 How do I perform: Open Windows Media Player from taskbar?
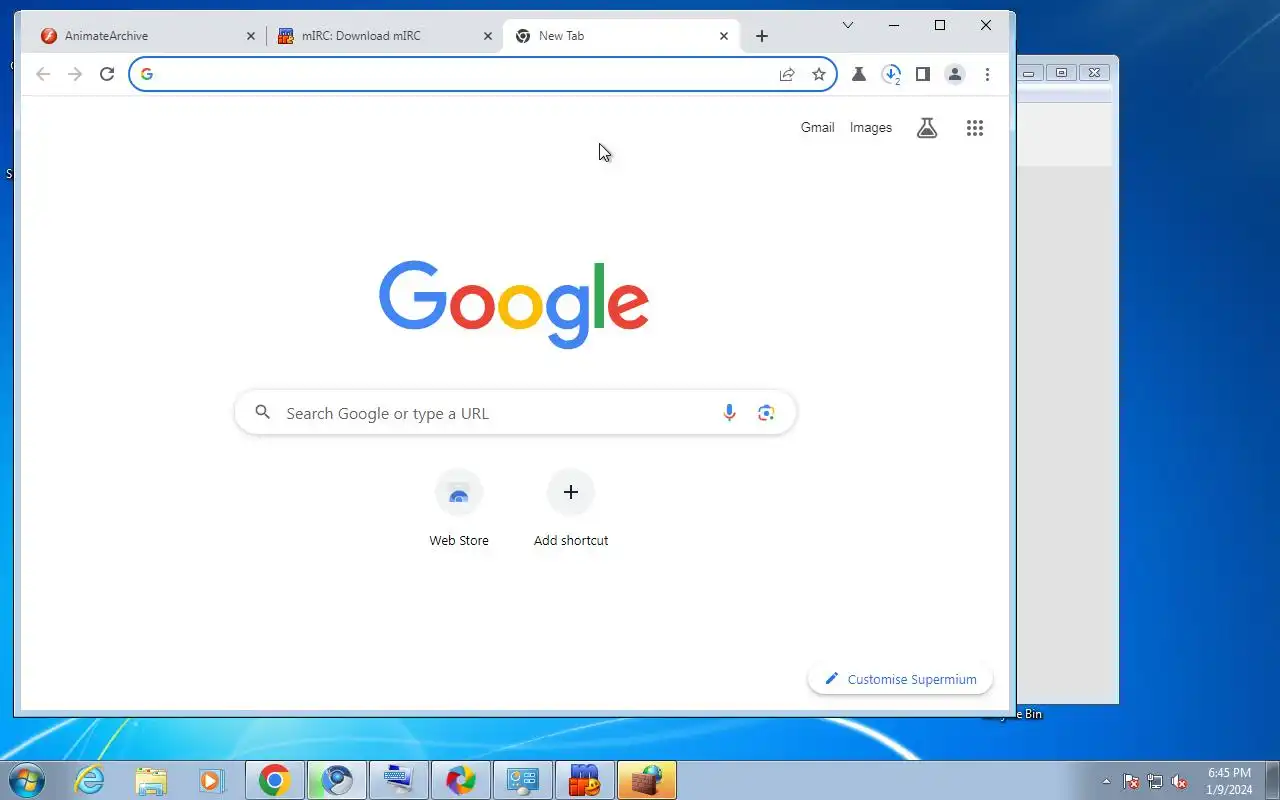point(211,780)
